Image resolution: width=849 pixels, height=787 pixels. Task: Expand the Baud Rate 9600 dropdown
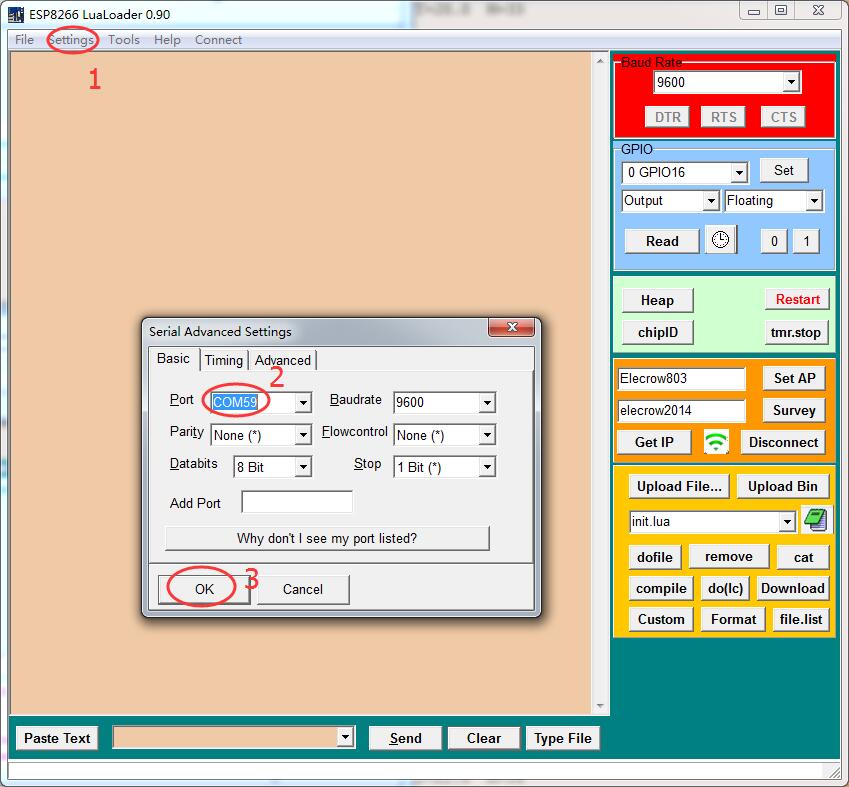tap(791, 82)
